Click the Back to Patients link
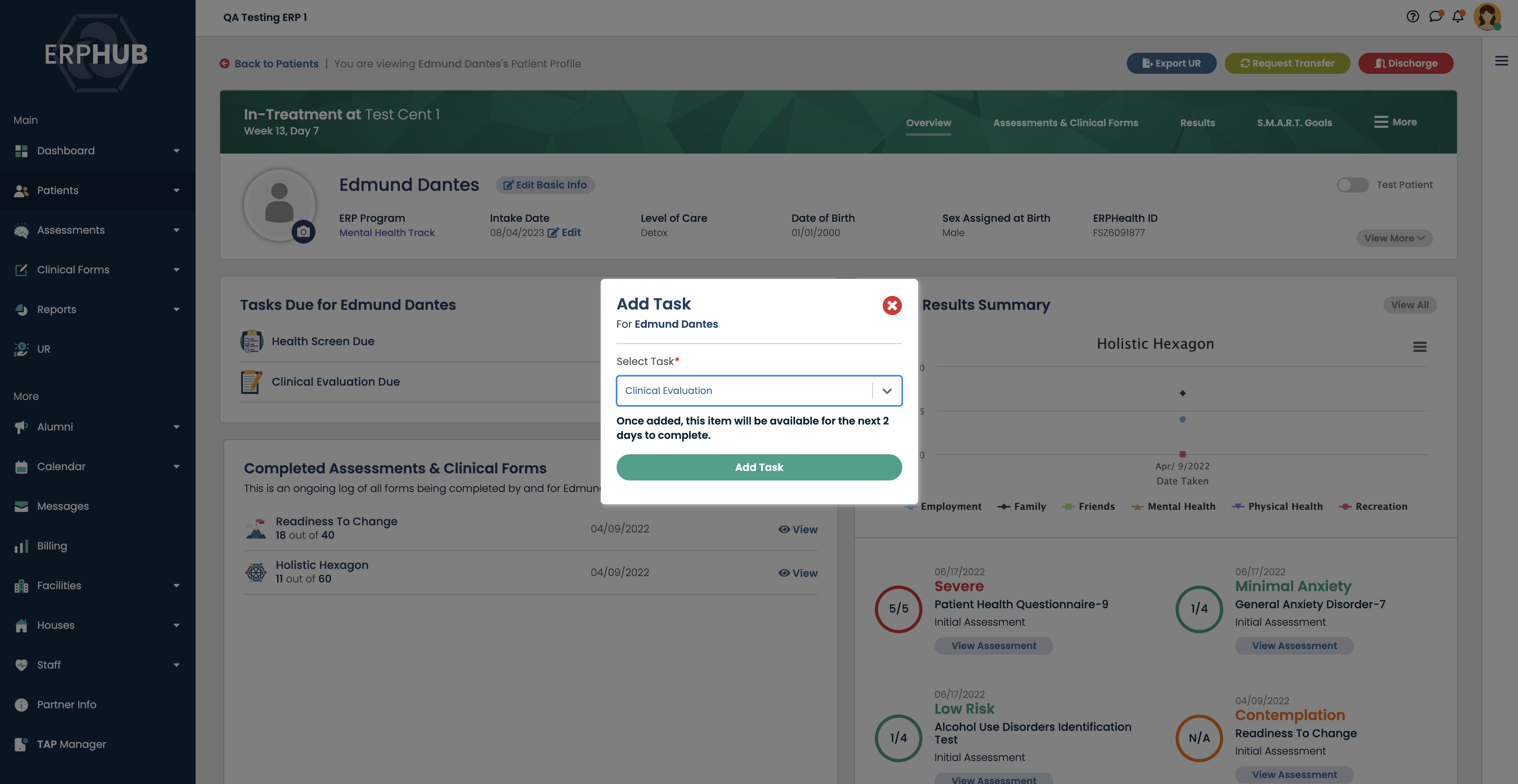Viewport: 1518px width, 784px height. coord(276,63)
